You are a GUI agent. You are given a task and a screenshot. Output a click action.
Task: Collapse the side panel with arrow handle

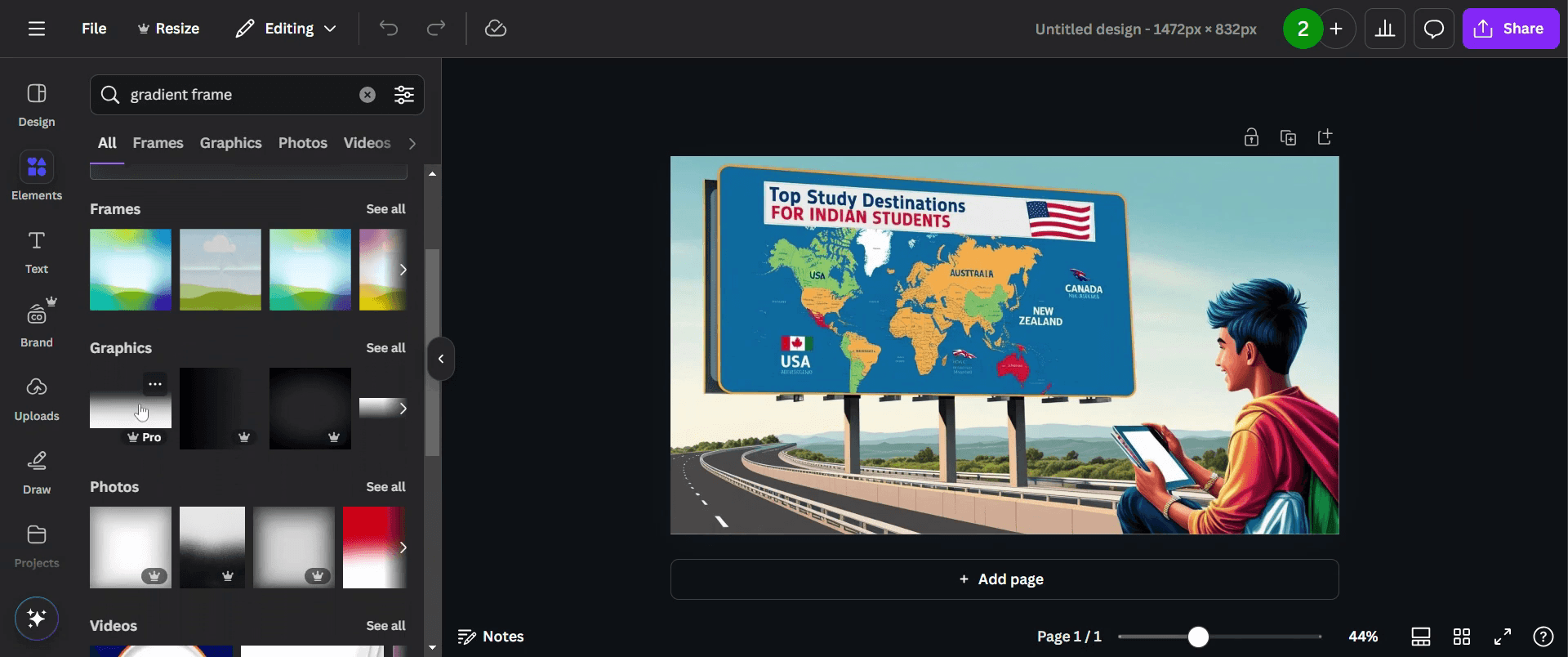tap(441, 359)
